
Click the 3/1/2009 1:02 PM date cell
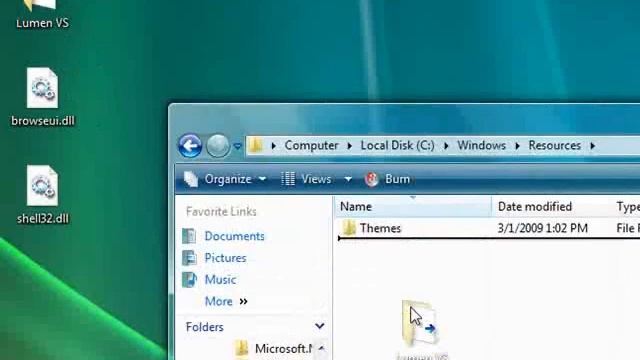click(542, 228)
